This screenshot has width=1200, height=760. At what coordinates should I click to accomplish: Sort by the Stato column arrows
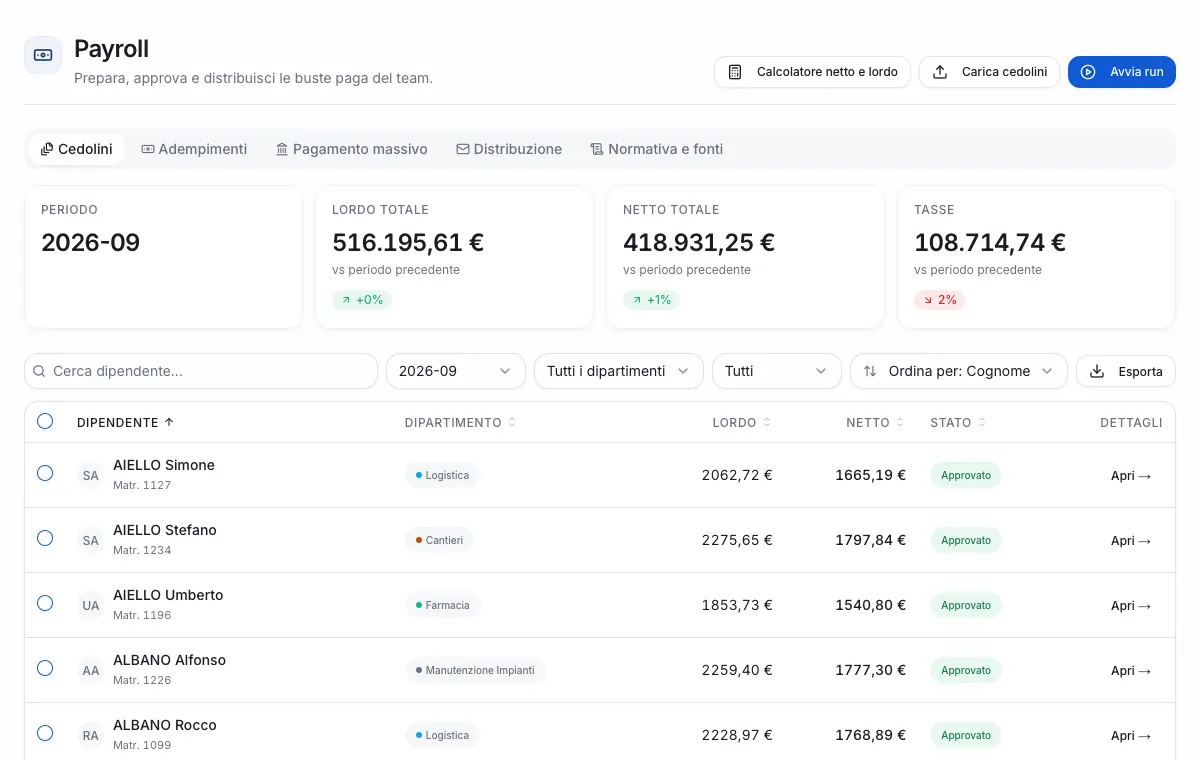coord(982,423)
